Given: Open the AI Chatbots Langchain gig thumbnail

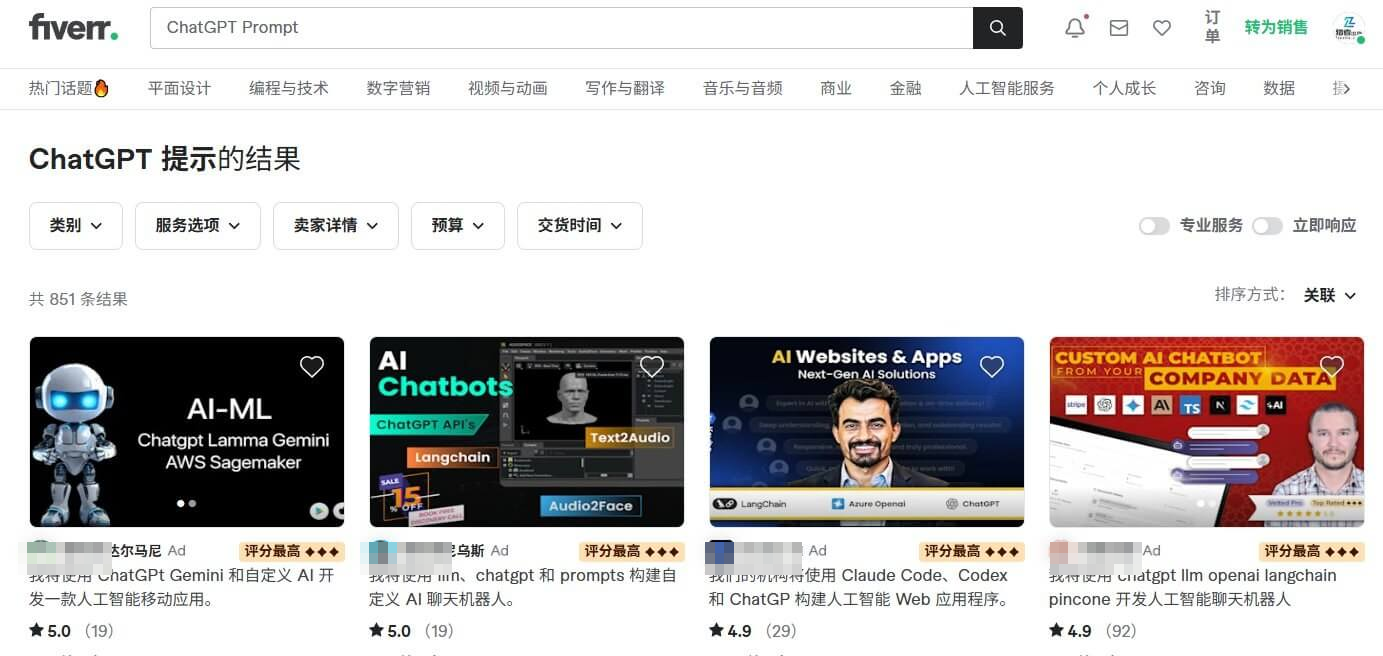Looking at the screenshot, I should [x=527, y=432].
